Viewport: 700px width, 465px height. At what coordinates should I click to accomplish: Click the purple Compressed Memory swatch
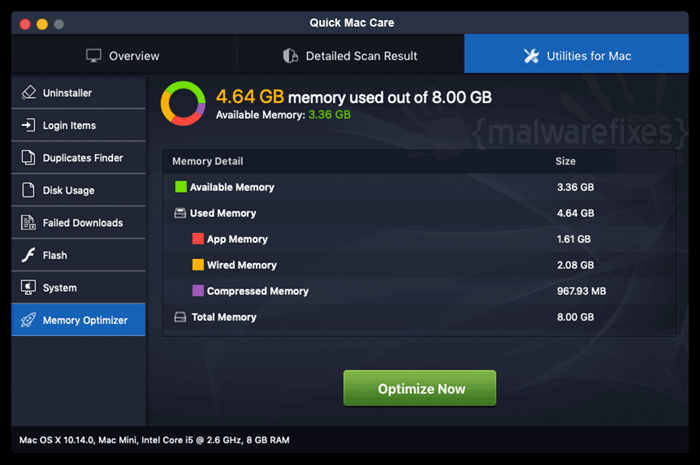pyautogui.click(x=198, y=291)
